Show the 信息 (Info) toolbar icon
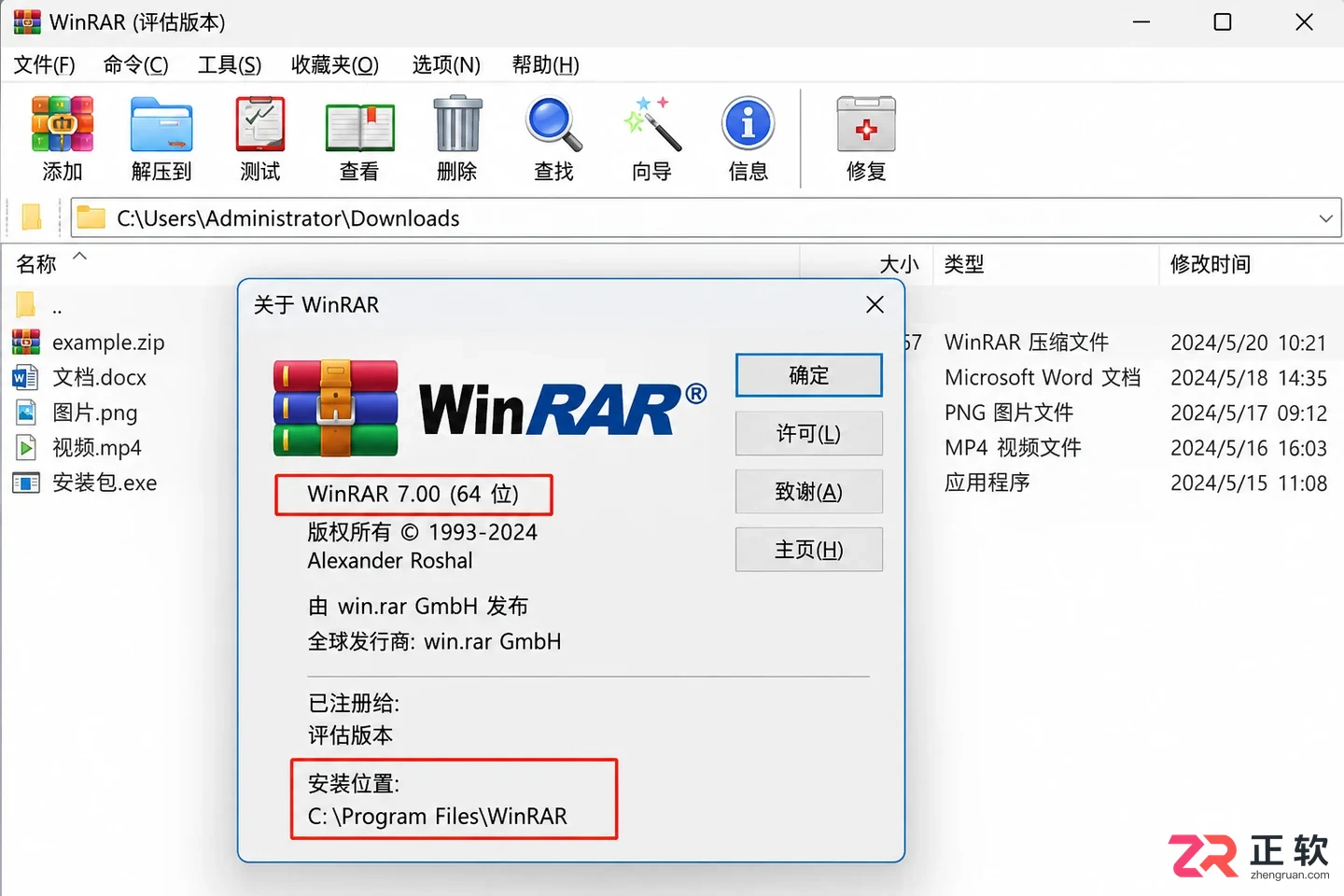Viewport: 1344px width, 896px height. (x=749, y=124)
